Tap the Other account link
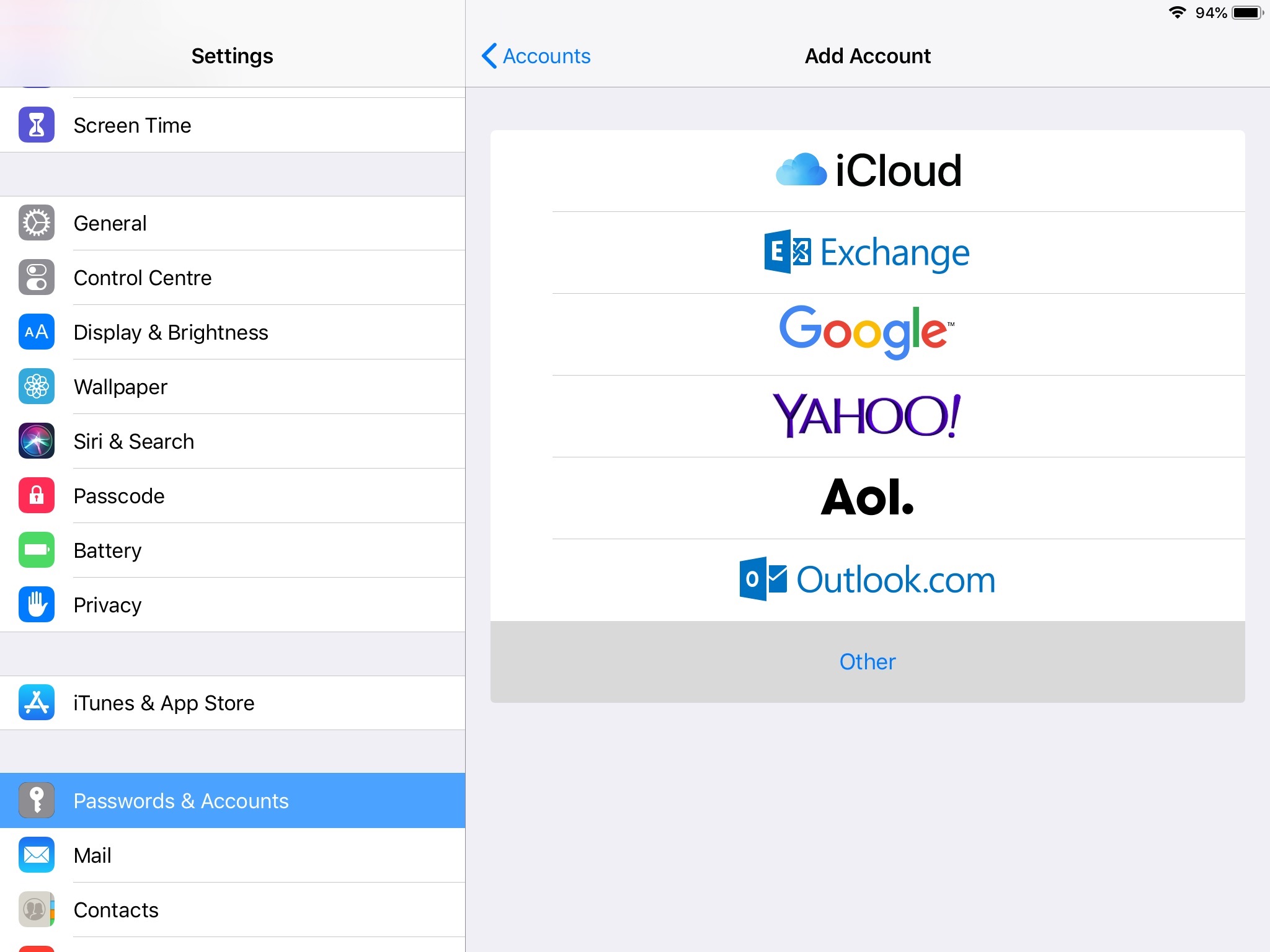 pos(868,661)
